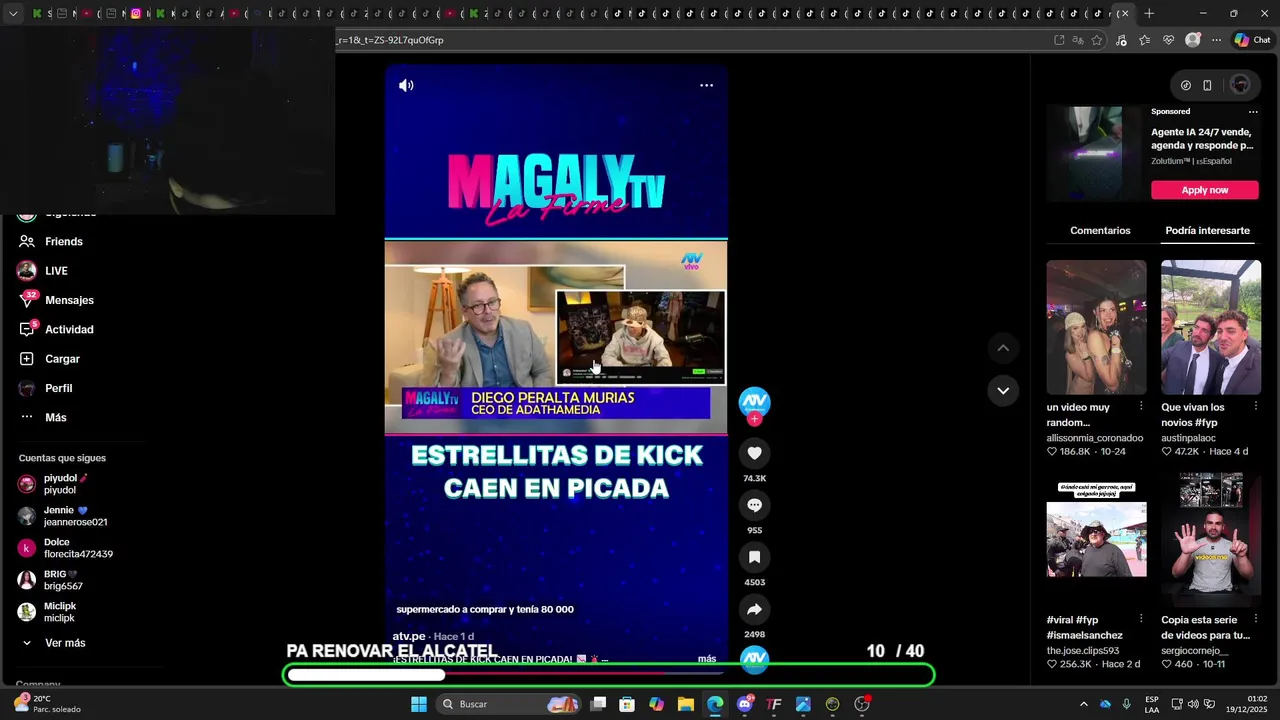Screen dimensions: 1280x720
Task: Click TikTok get coins circular icon
Action: 1186,85
